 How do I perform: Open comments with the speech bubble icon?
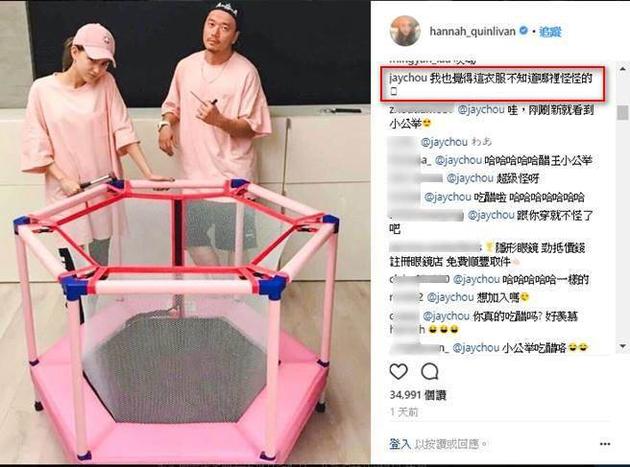(x=430, y=371)
